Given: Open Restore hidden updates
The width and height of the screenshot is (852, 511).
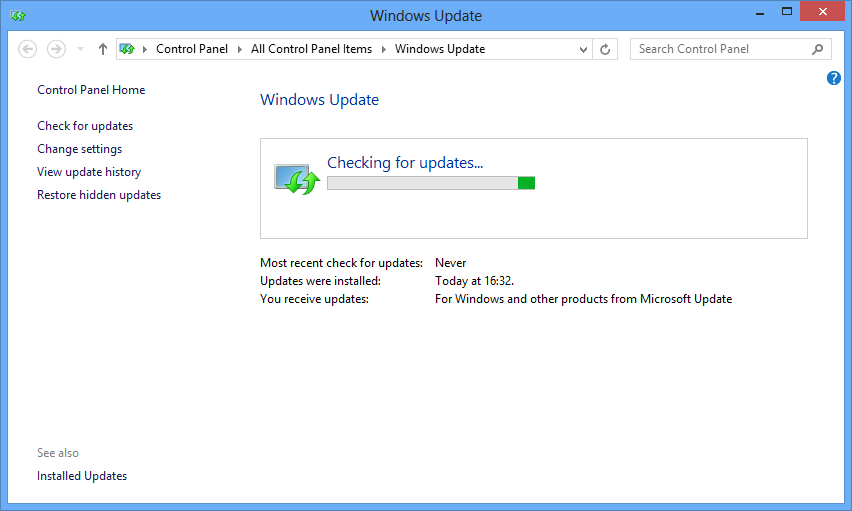Looking at the screenshot, I should 99,195.
